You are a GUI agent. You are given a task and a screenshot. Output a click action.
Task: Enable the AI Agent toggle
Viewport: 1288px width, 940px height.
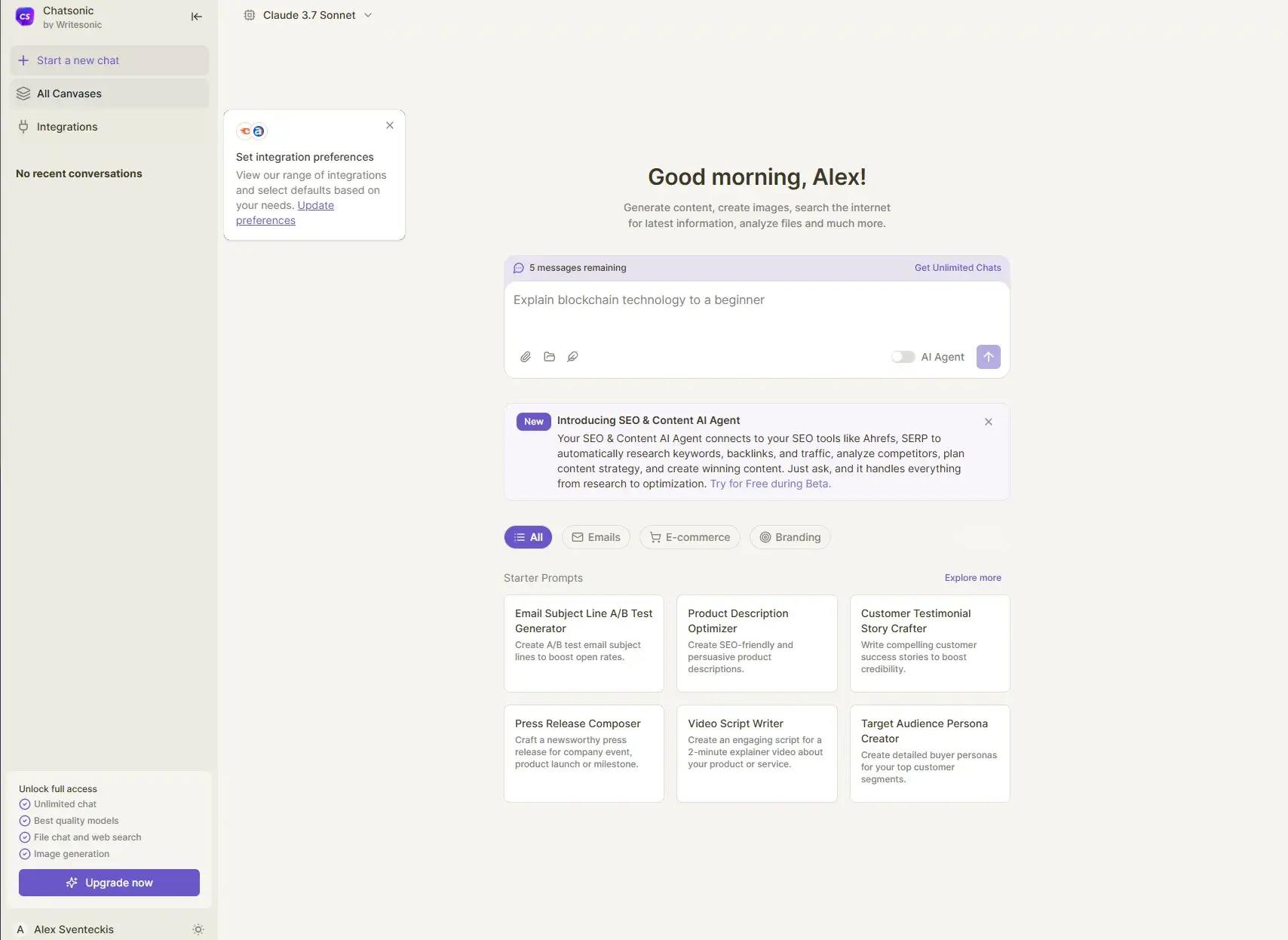tap(903, 357)
